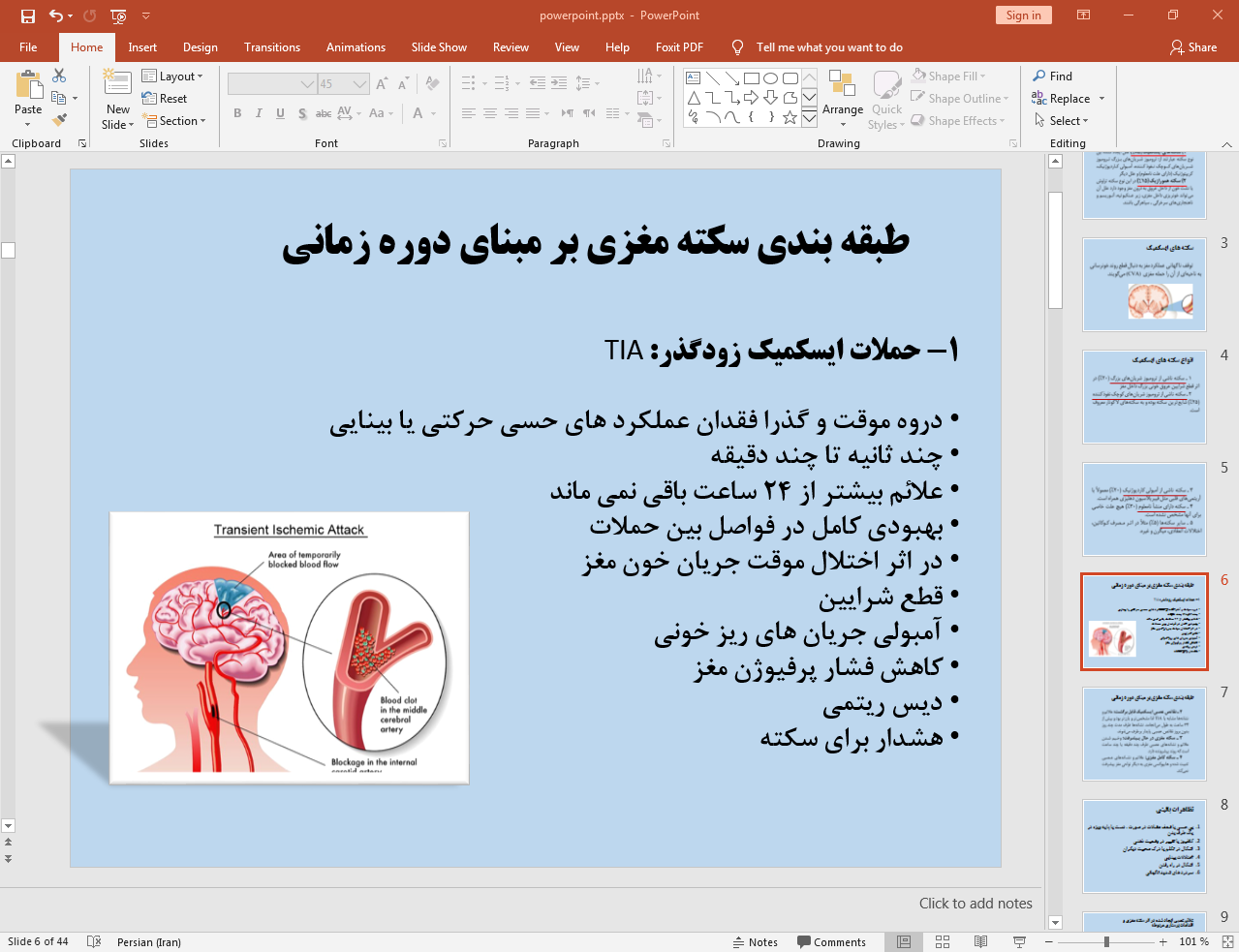Screen dimensions: 1239x952
Task: Open the Section dropdown menu
Action: (x=174, y=121)
